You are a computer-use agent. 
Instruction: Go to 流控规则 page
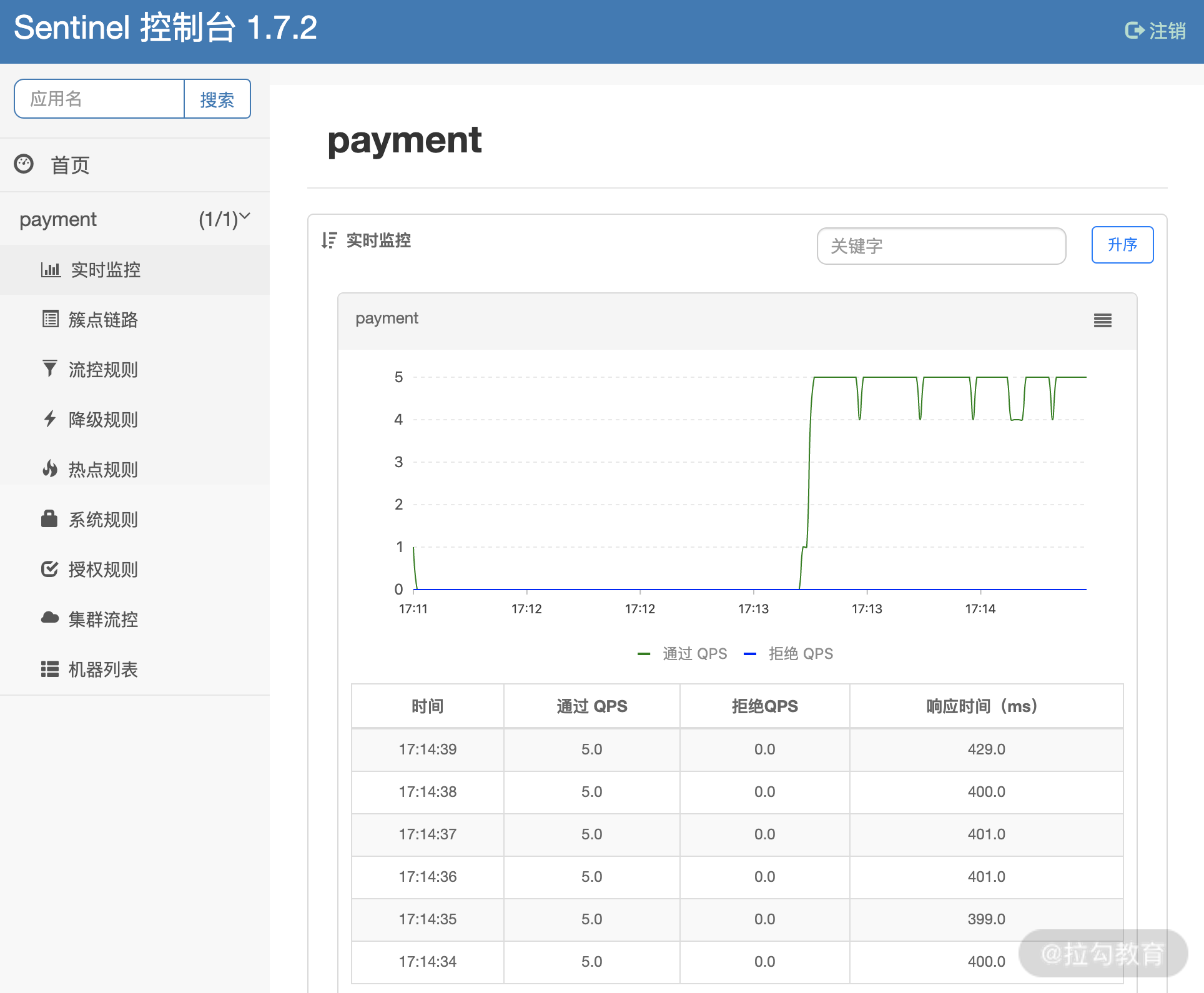point(135,370)
